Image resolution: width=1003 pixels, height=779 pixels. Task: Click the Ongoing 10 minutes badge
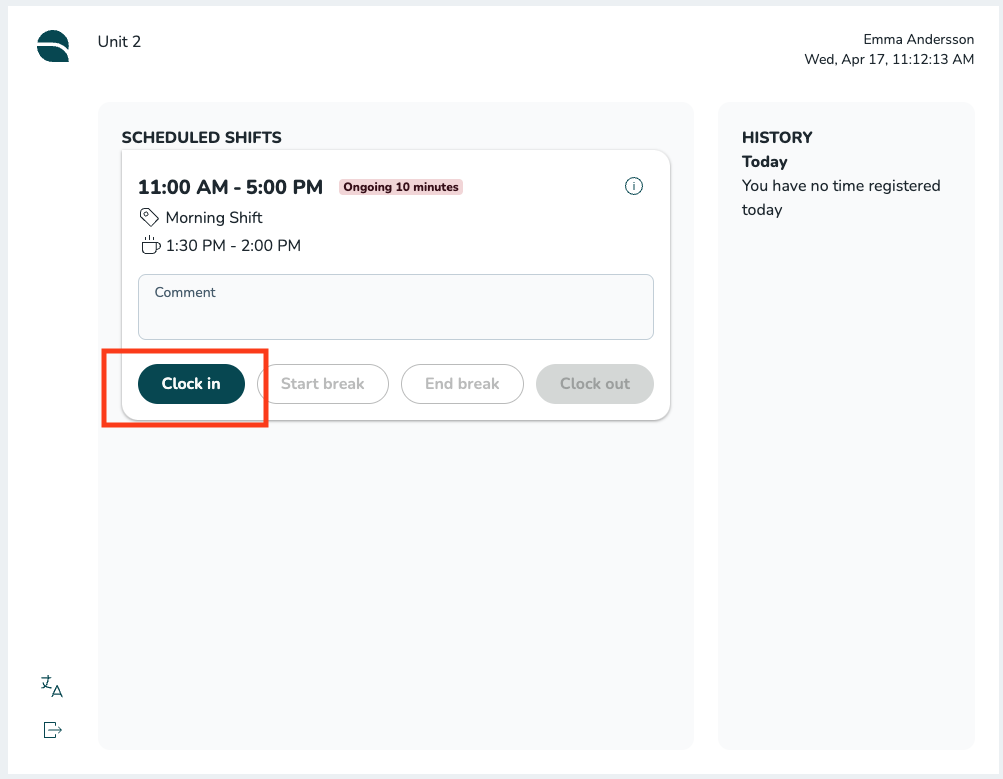tap(401, 187)
